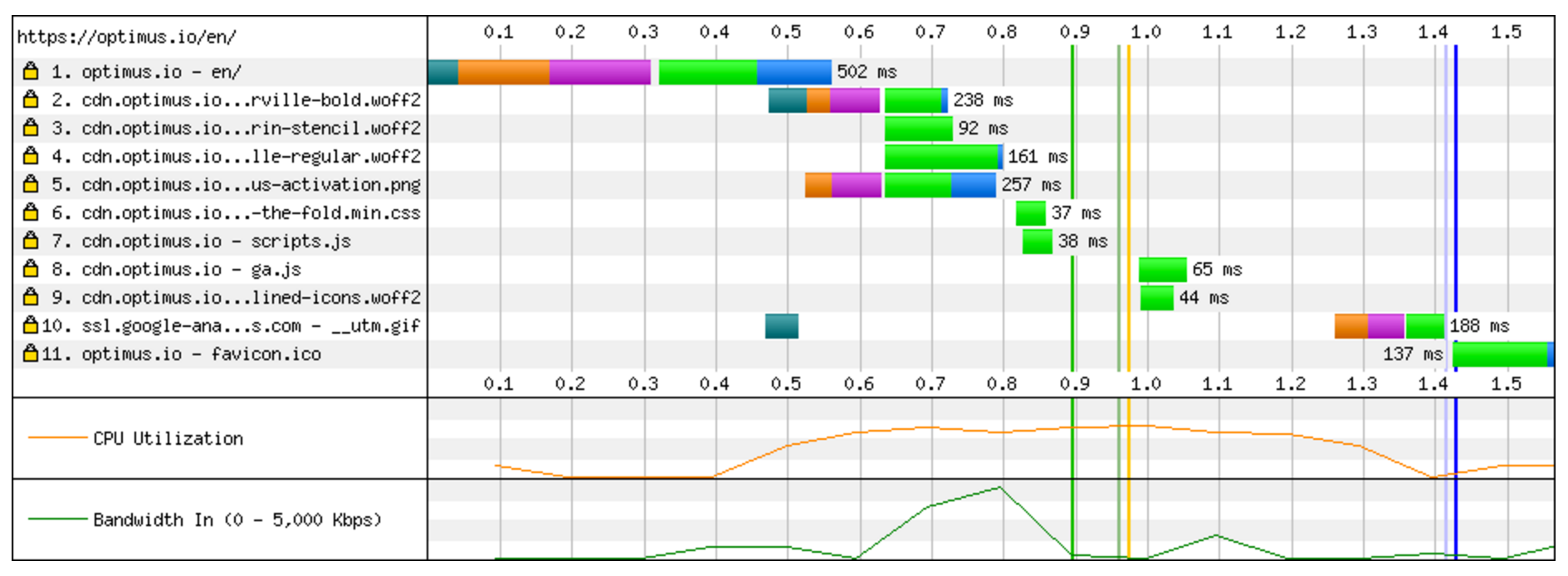Click the 65 ms green bar for ga.js
Viewport: 1568px width, 576px height.
point(1162,270)
